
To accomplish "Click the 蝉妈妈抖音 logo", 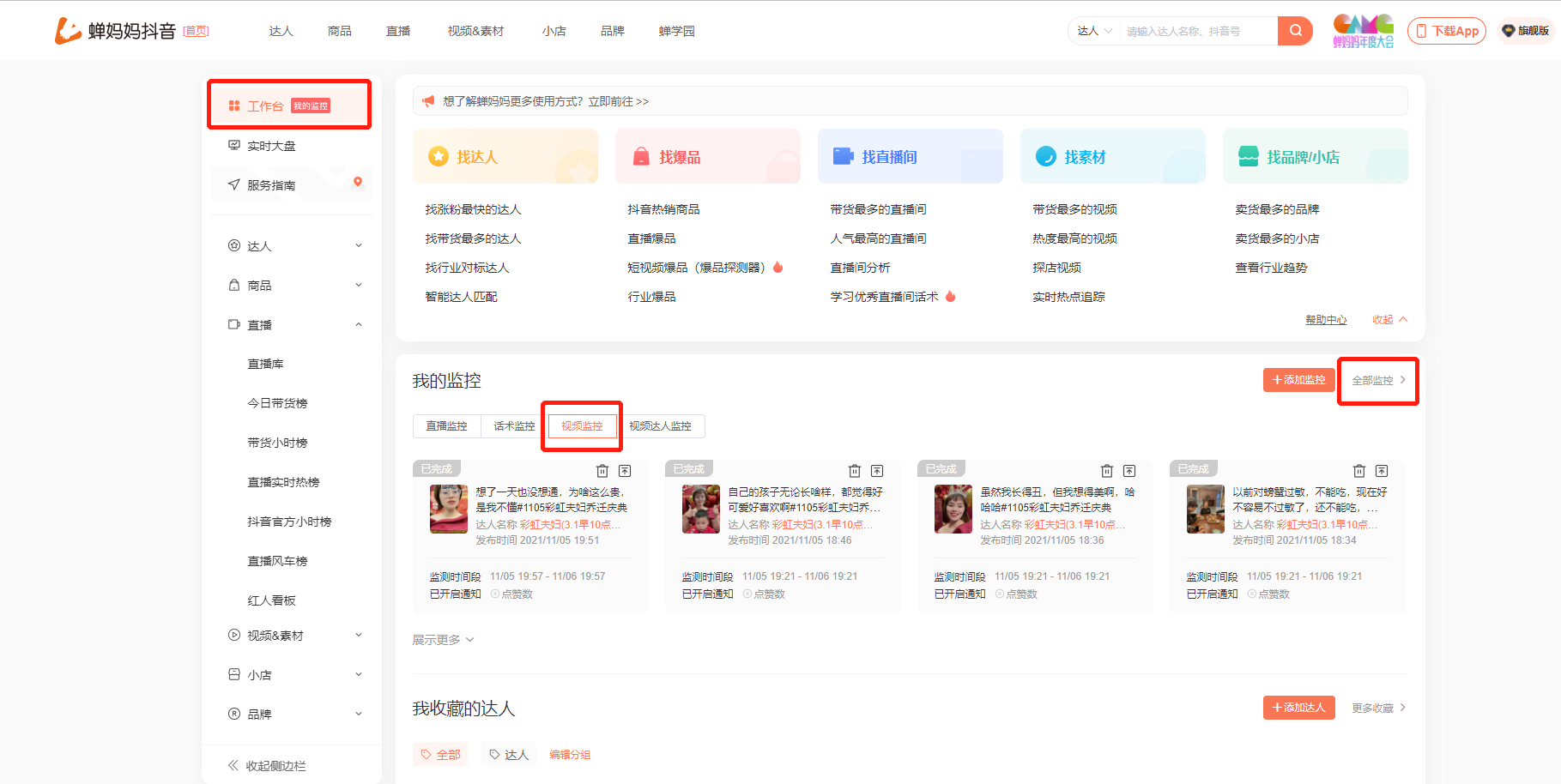I will point(115,31).
